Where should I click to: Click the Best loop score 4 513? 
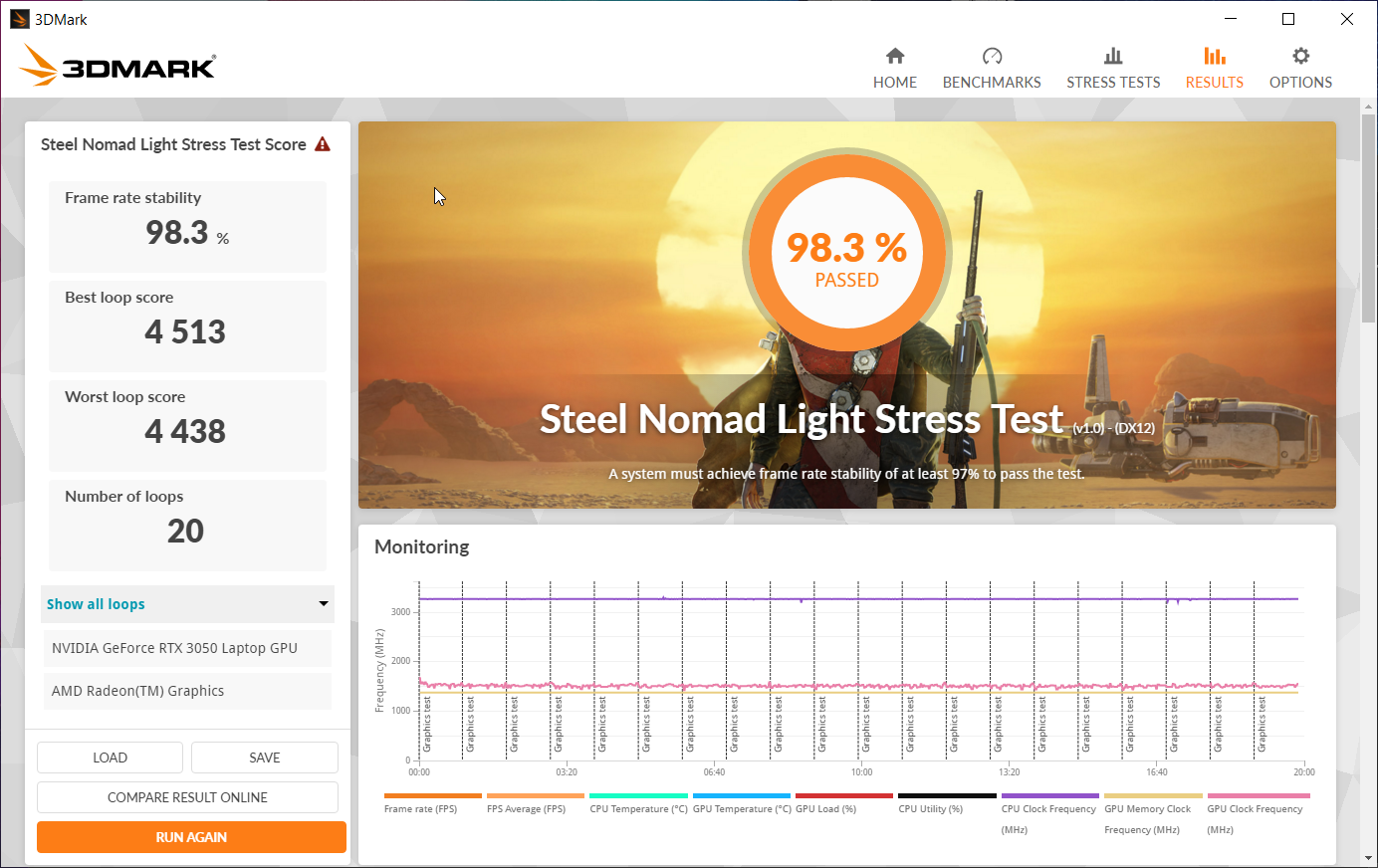point(185,332)
